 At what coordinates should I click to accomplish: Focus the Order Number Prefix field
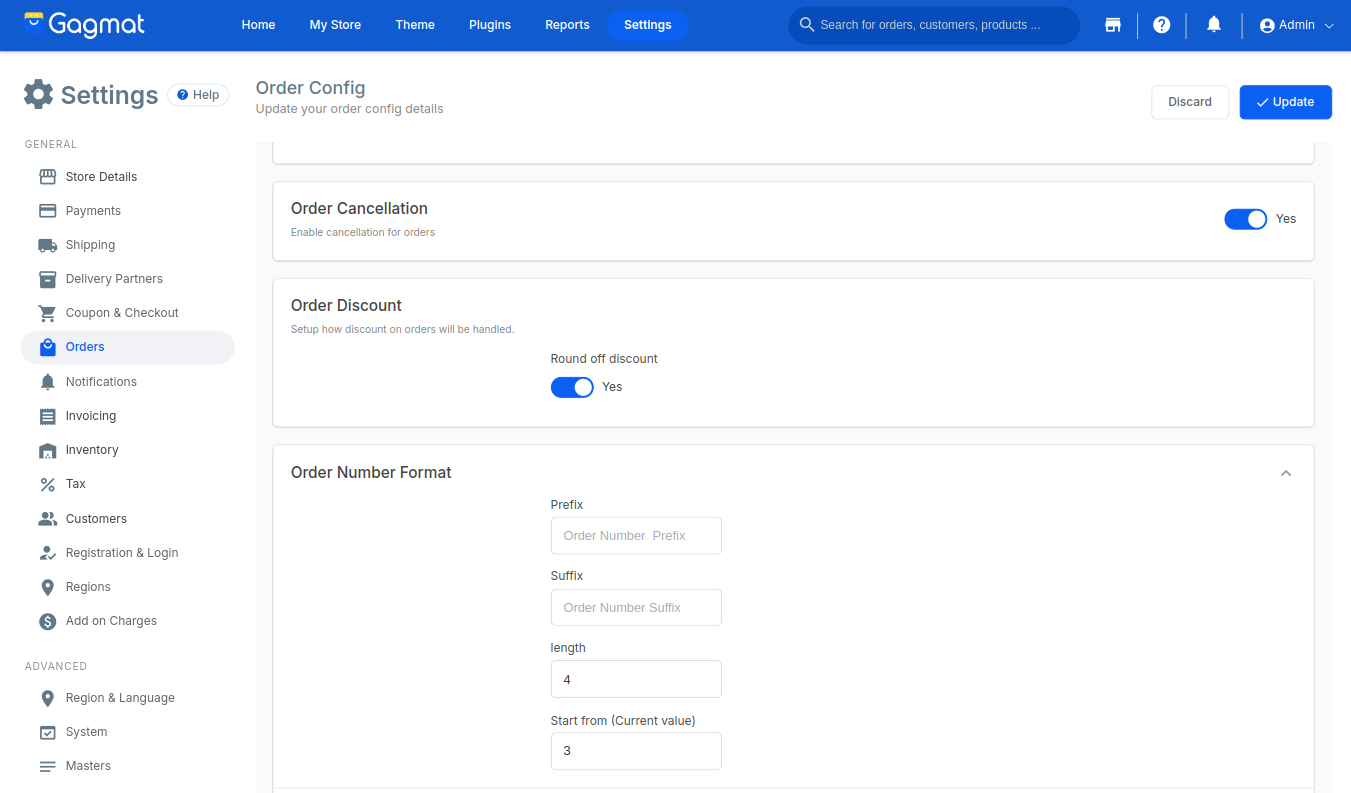click(x=636, y=536)
